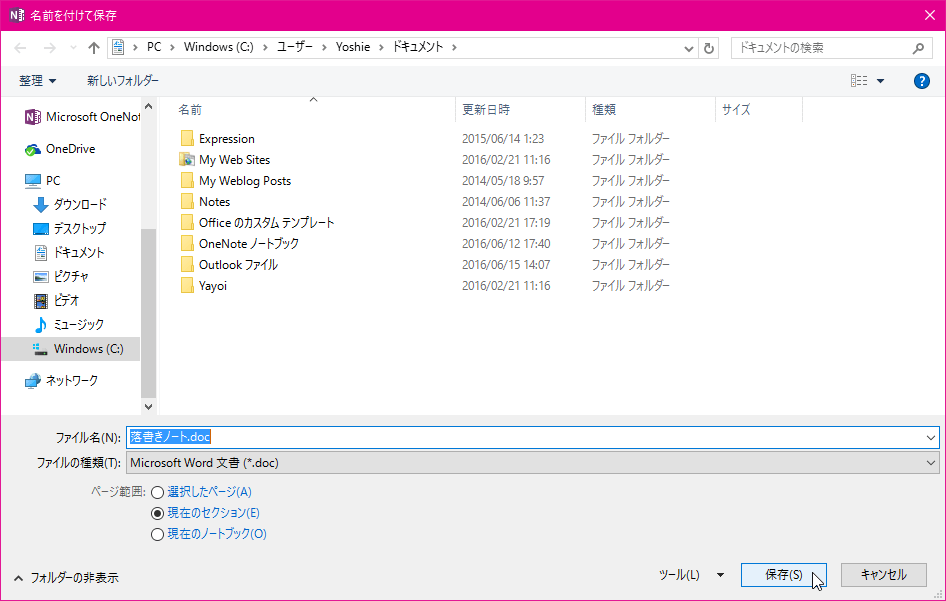Click the キャンセル button

point(883,575)
